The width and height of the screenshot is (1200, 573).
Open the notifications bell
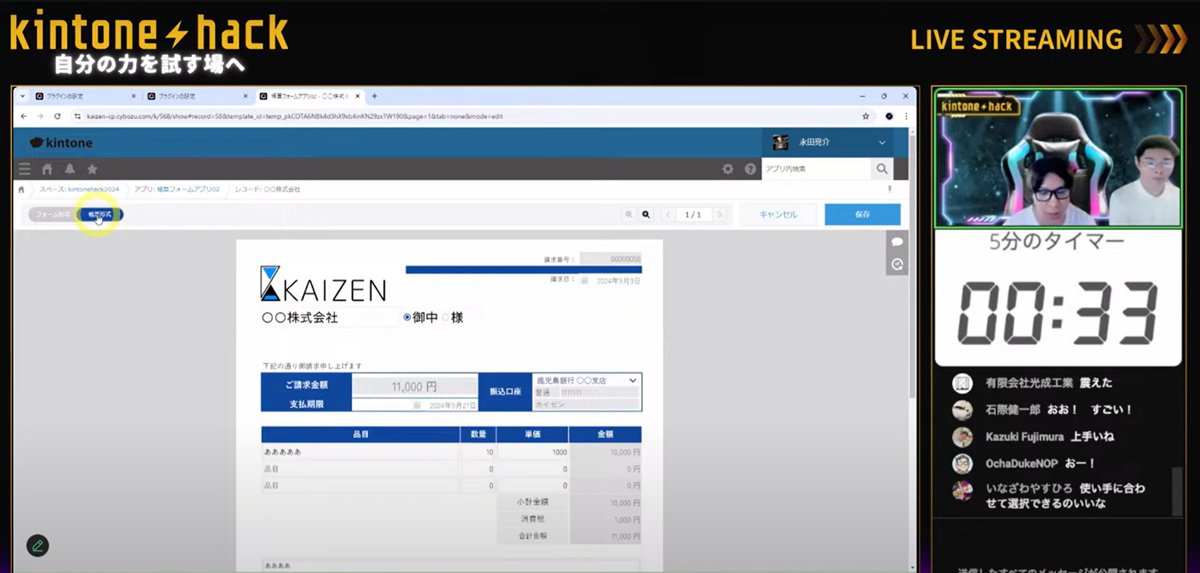point(70,169)
